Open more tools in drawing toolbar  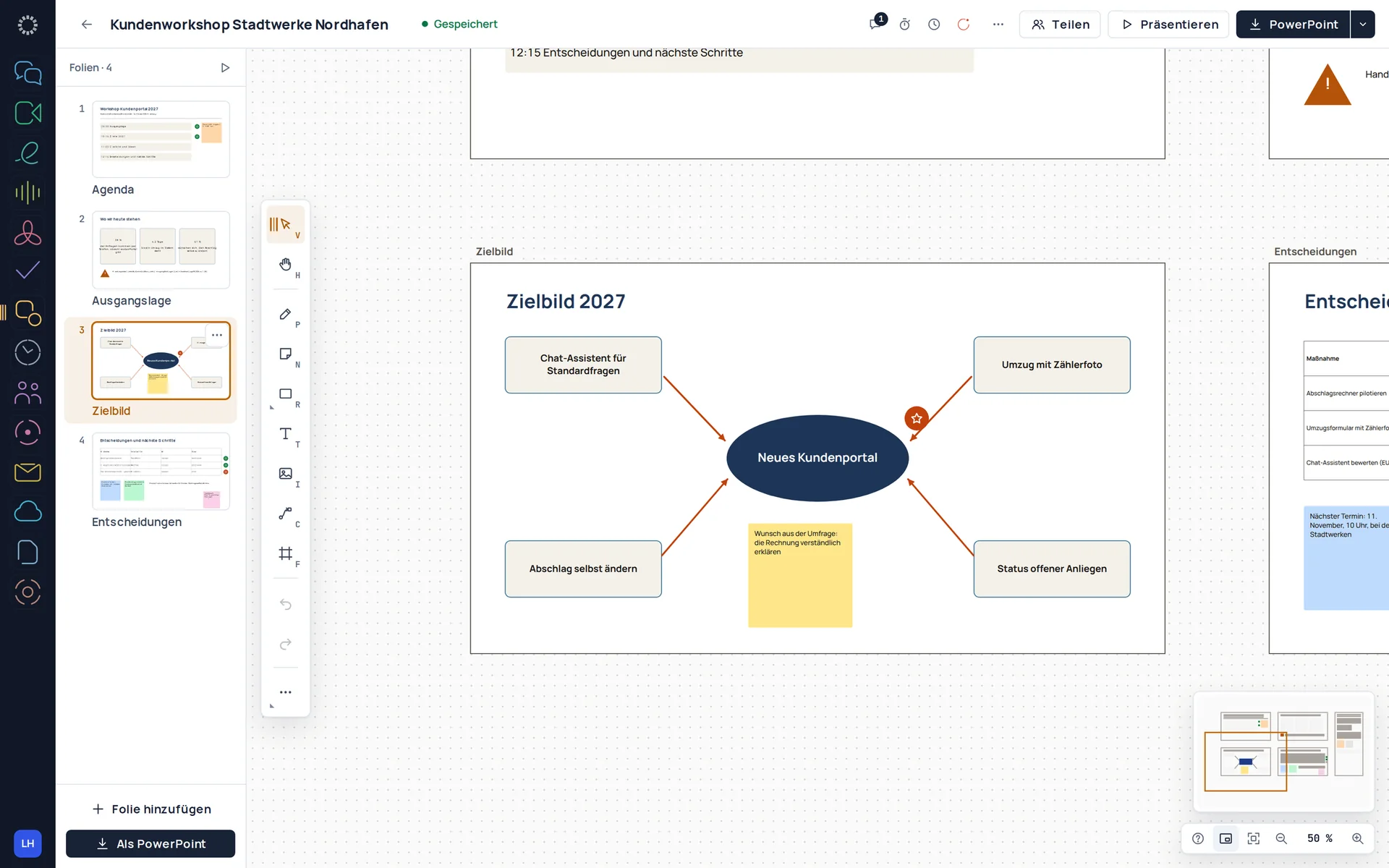286,692
